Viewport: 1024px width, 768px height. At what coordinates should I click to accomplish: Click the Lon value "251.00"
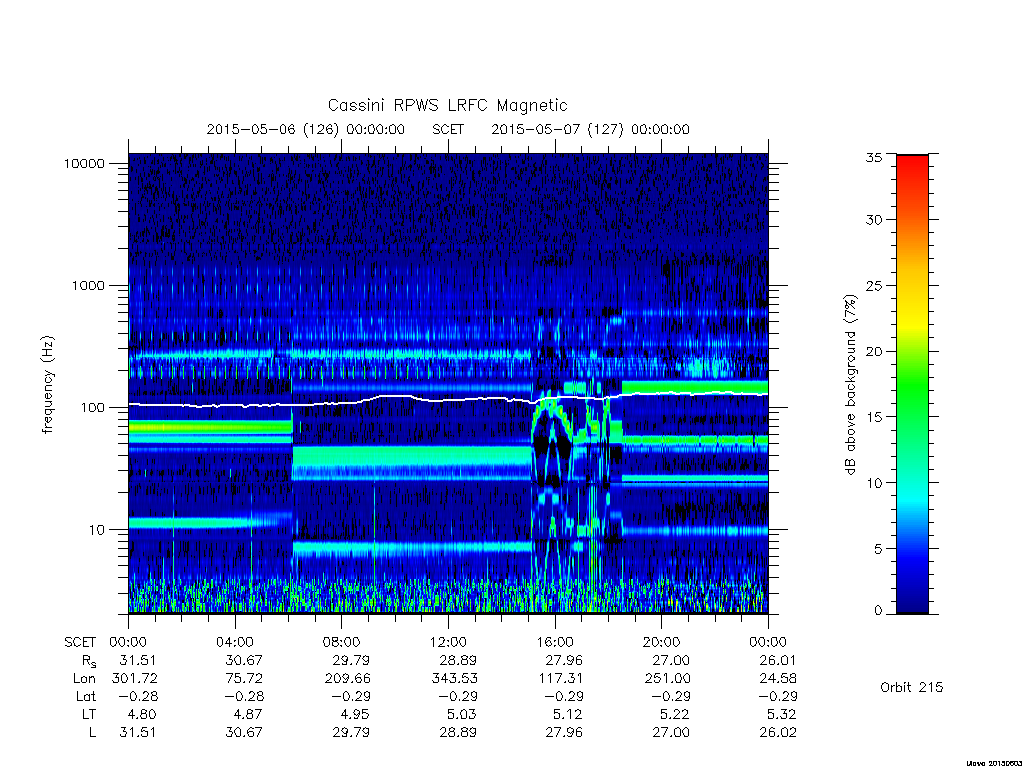[x=667, y=679]
